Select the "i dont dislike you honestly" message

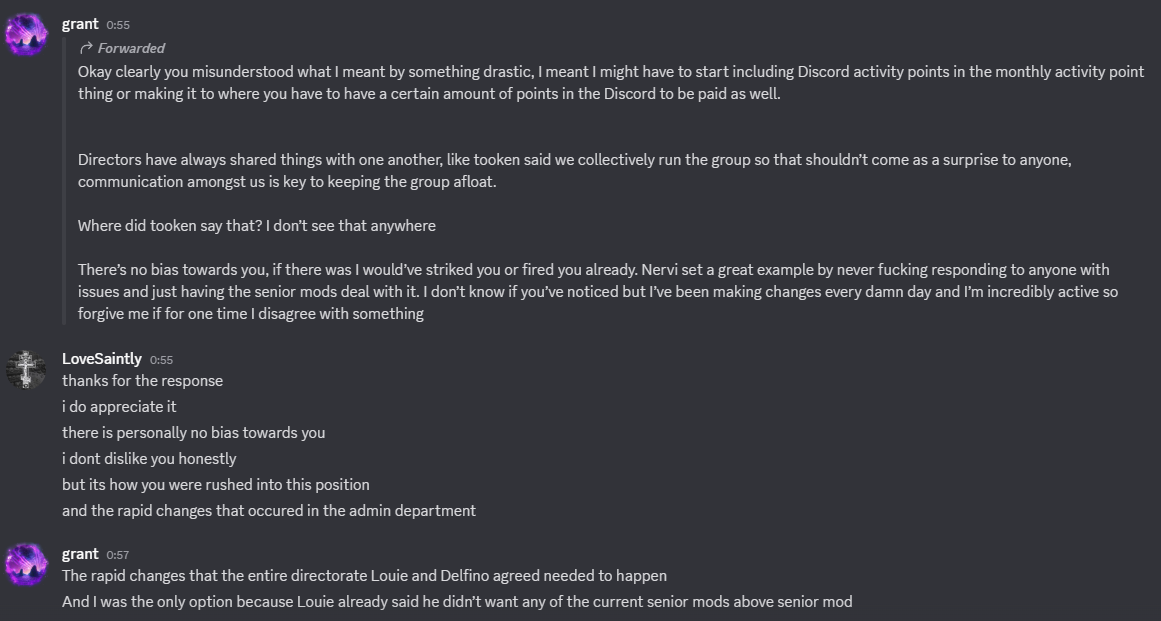click(x=149, y=459)
